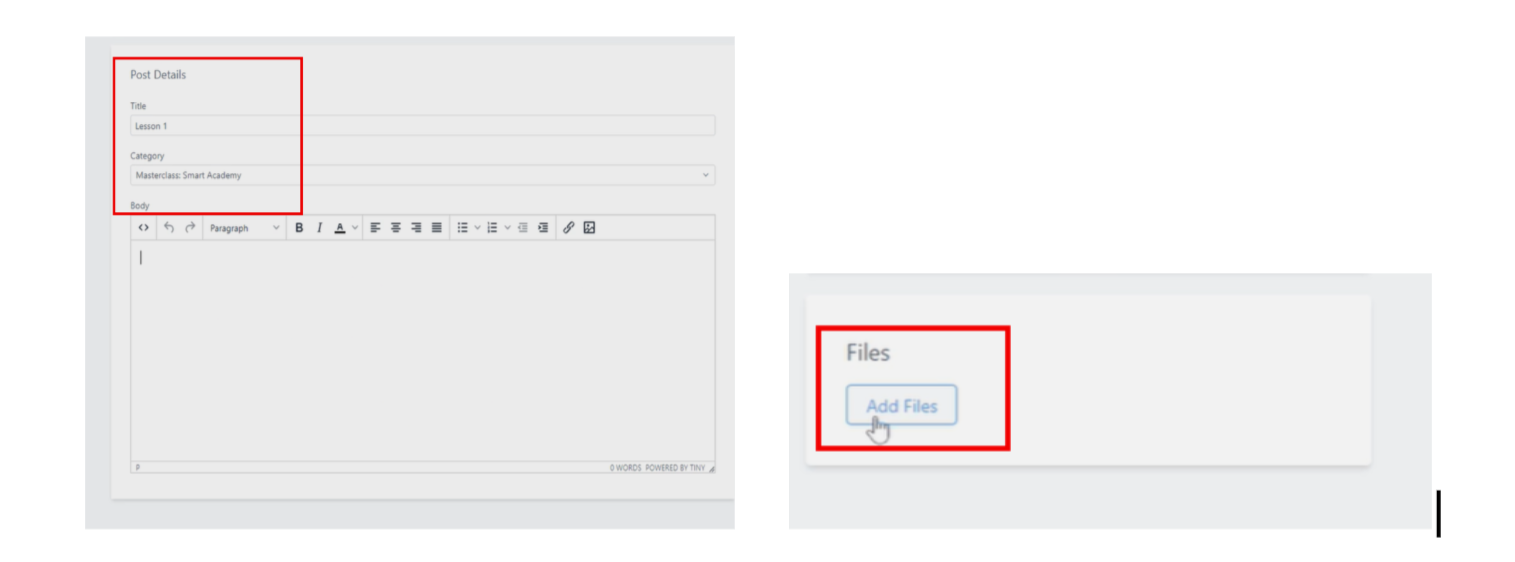Align text left

click(376, 228)
